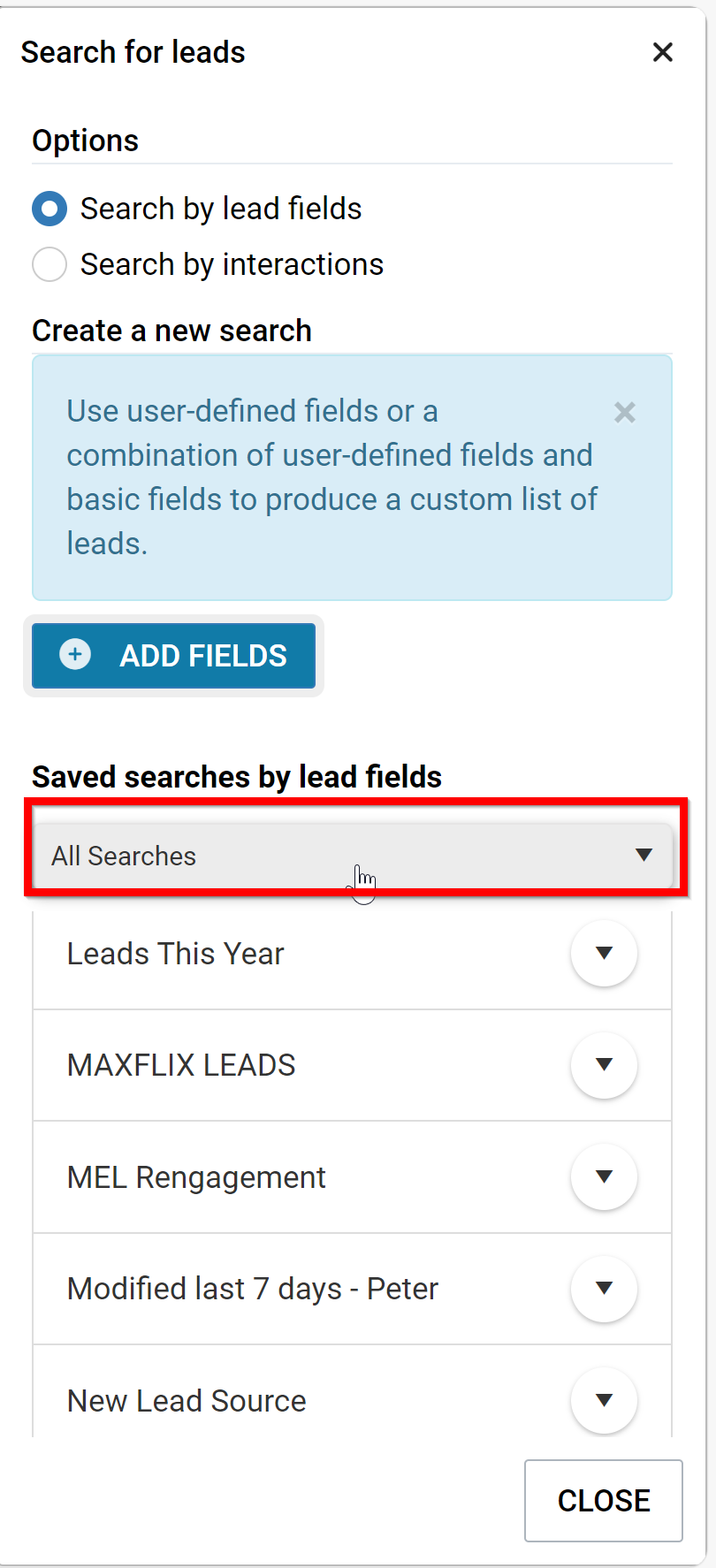
Task: Select the Search by interactions radio button
Action: coord(50,264)
